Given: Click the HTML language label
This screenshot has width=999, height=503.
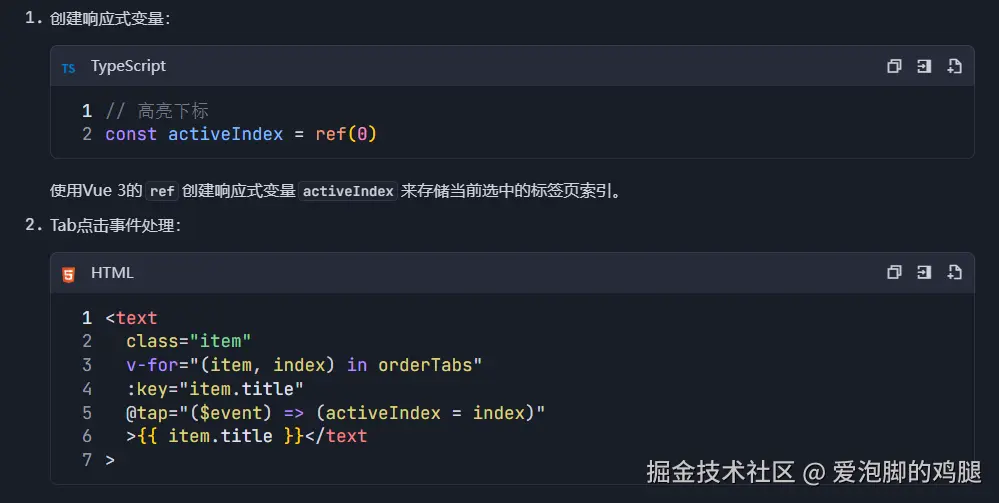Looking at the screenshot, I should click(112, 273).
